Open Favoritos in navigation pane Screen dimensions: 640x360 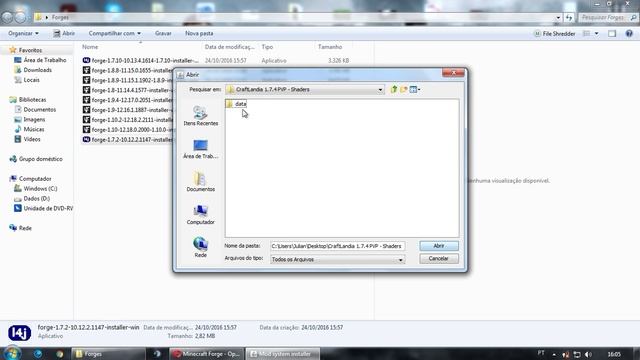pyautogui.click(x=26, y=50)
